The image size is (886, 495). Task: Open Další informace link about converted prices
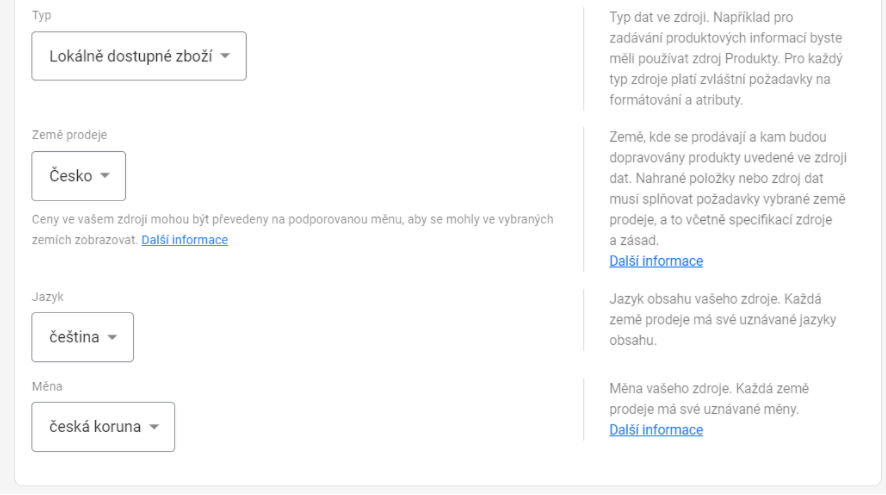tap(185, 240)
